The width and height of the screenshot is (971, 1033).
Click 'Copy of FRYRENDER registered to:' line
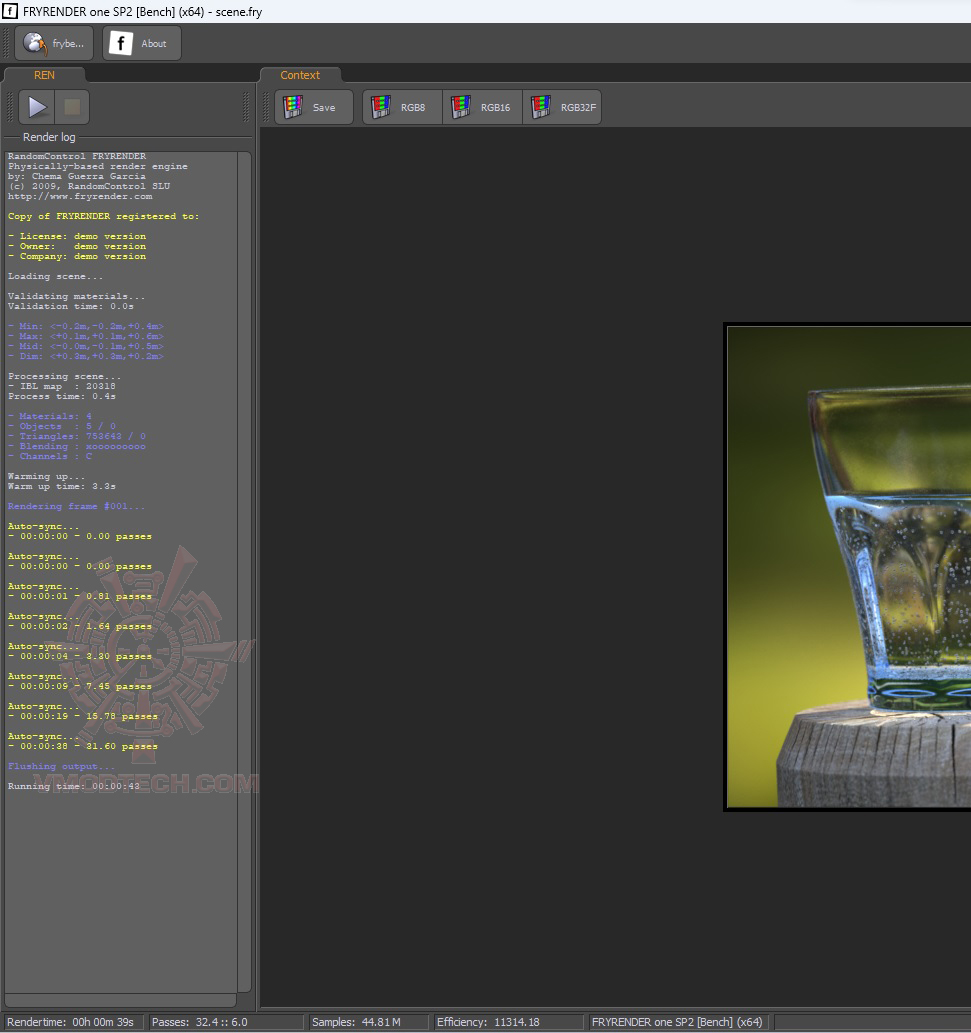tap(103, 216)
